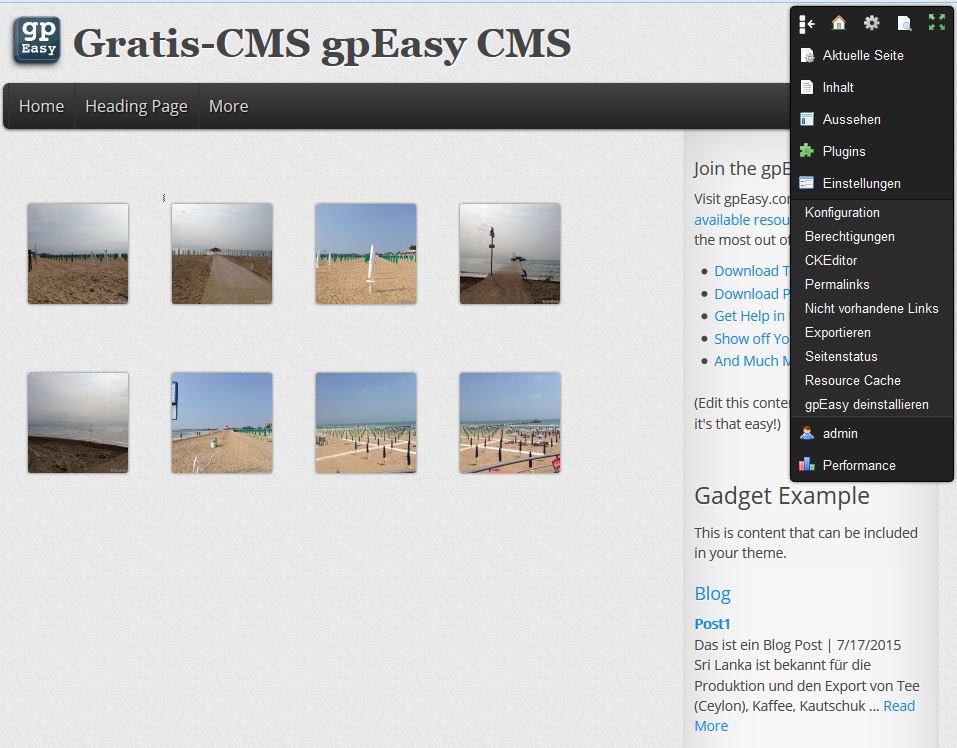957x748 pixels.
Task: Open thumbnail of walkway with tall signpost by sea
Action: click(x=510, y=254)
